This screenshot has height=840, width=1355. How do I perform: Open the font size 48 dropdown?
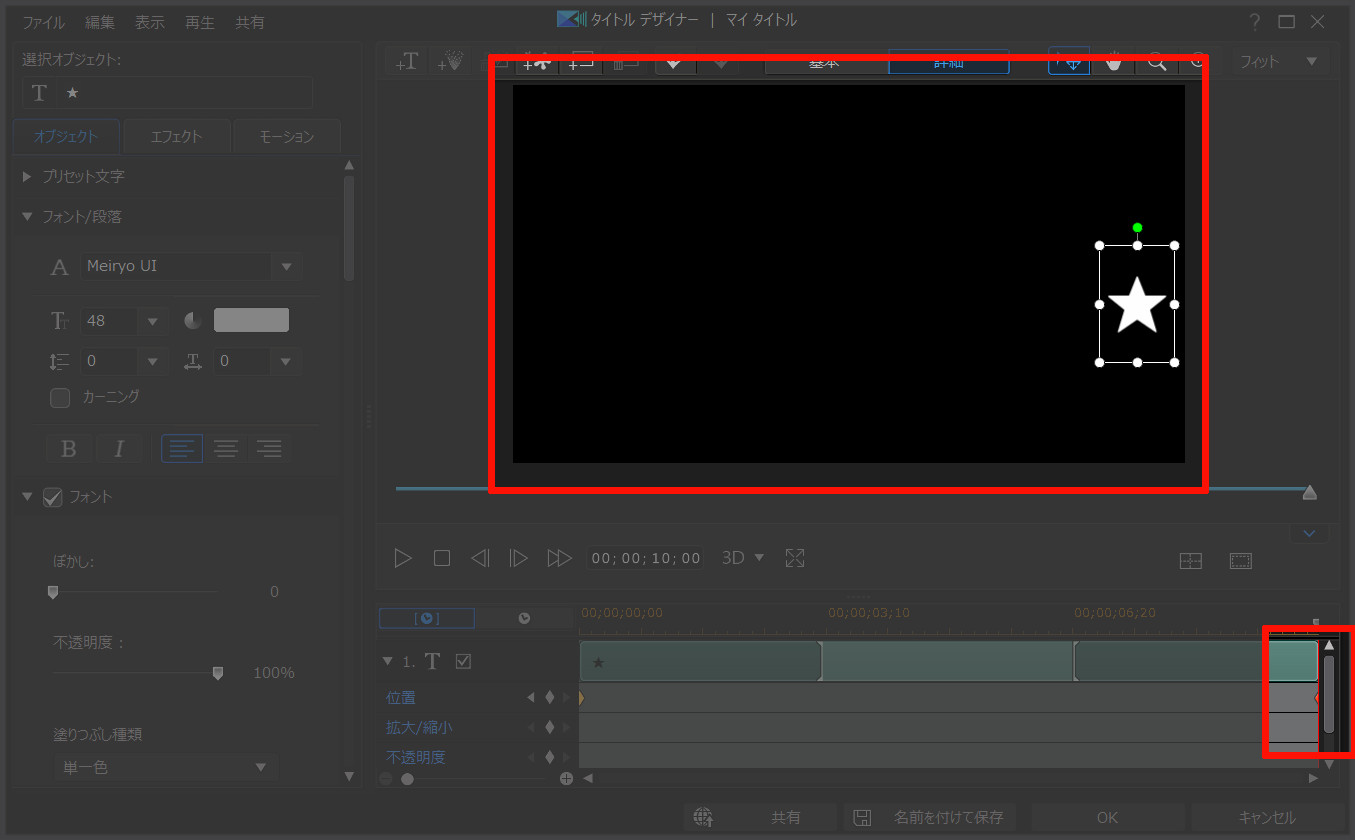153,321
